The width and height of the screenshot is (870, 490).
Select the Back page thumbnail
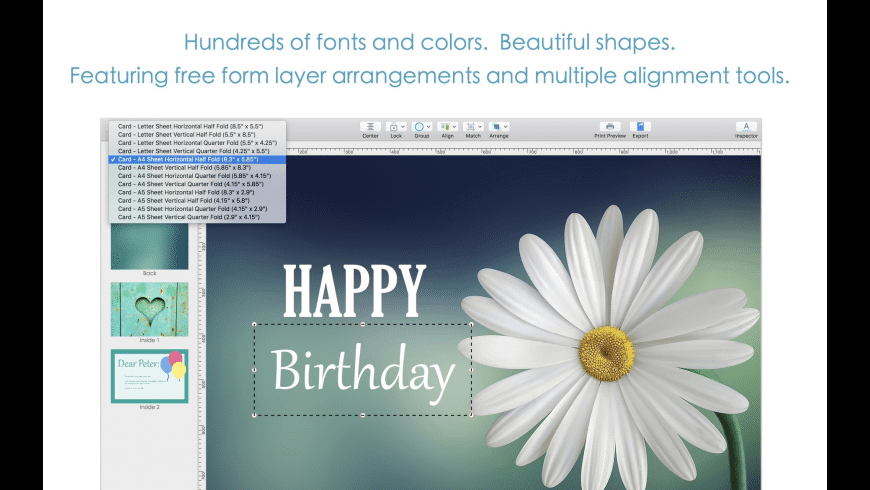point(149,246)
